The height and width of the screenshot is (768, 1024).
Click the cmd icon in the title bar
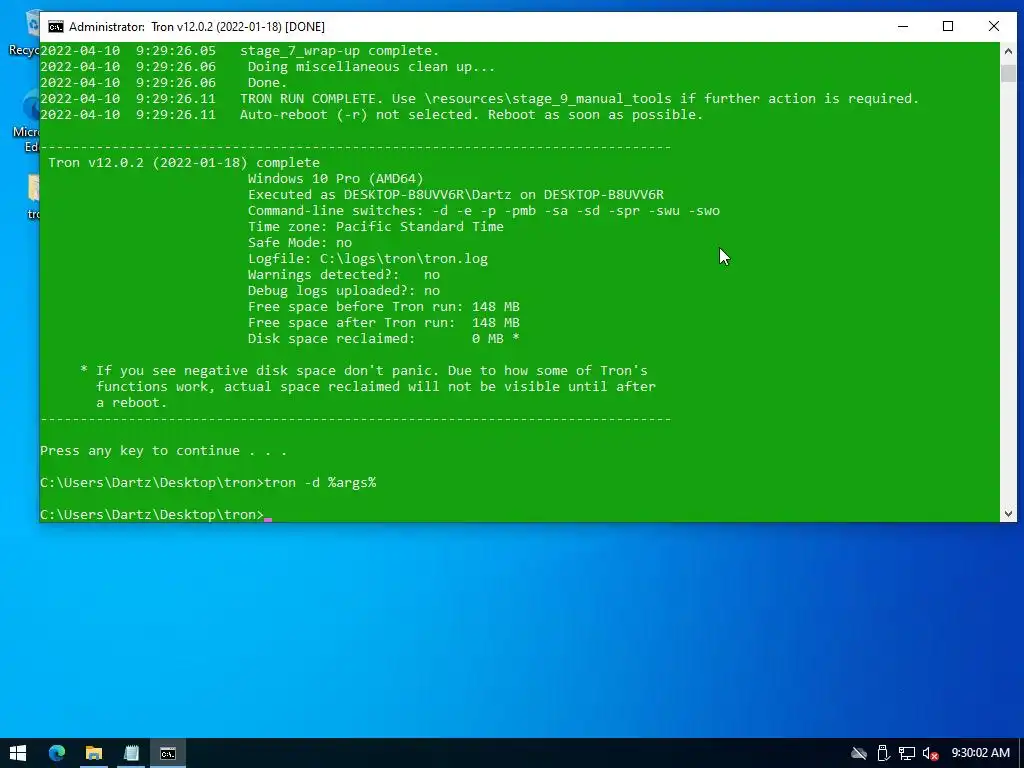(56, 27)
